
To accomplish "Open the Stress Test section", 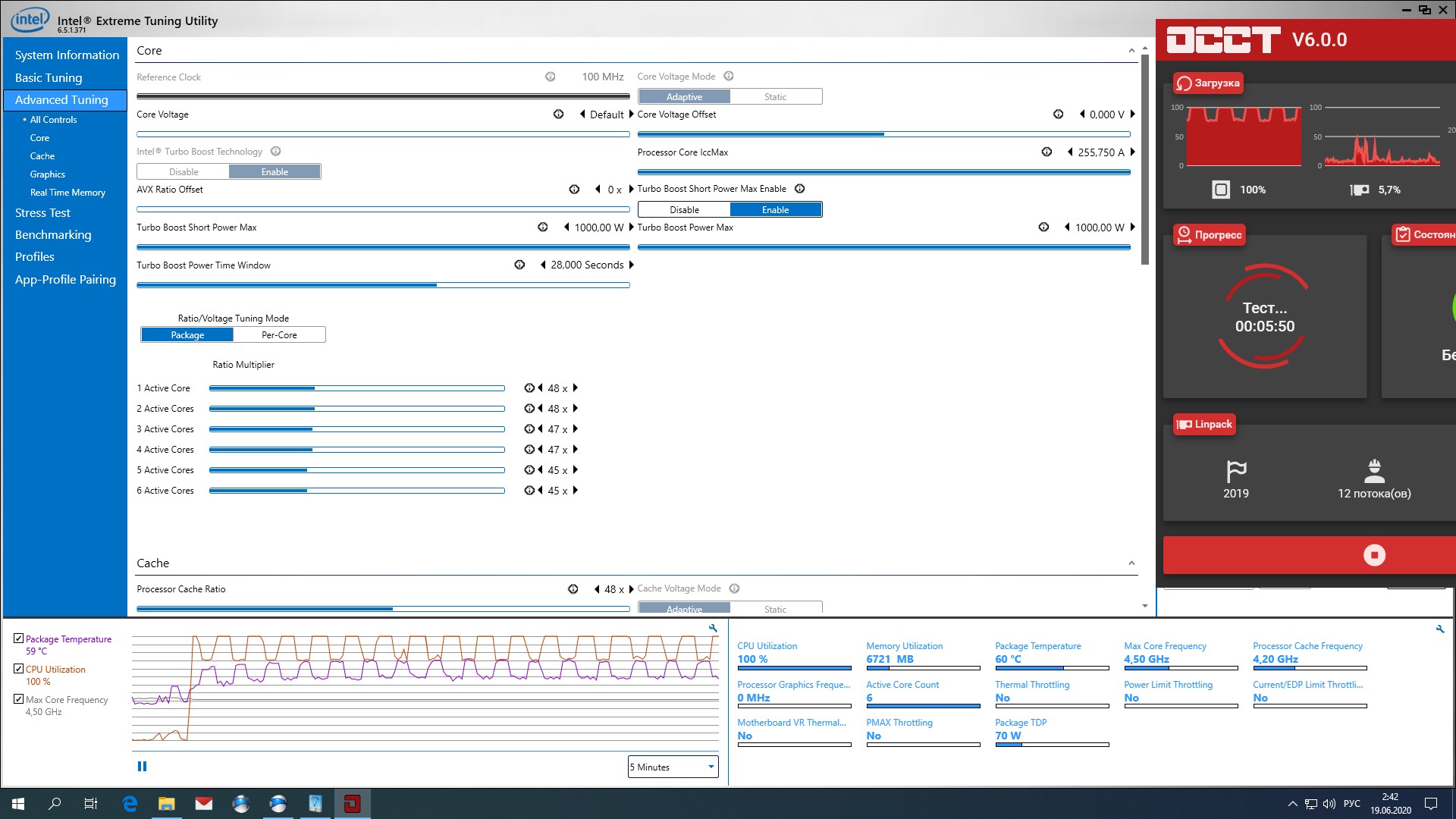I will tap(42, 213).
